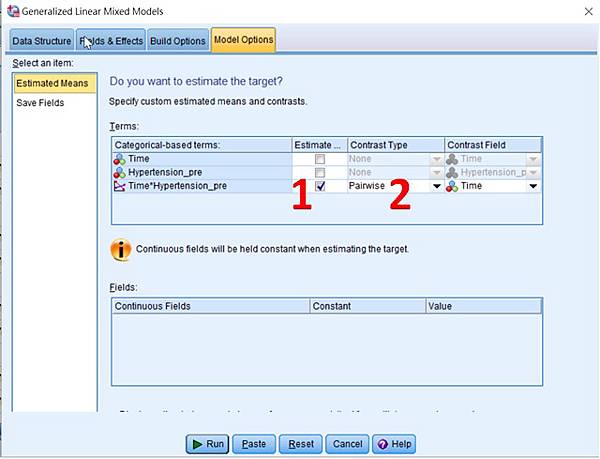Click the orange information icon
The image size is (600, 459).
point(121,250)
